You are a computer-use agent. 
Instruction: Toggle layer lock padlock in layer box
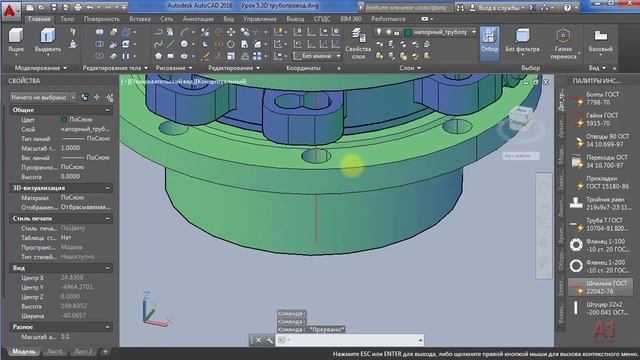(x=396, y=32)
